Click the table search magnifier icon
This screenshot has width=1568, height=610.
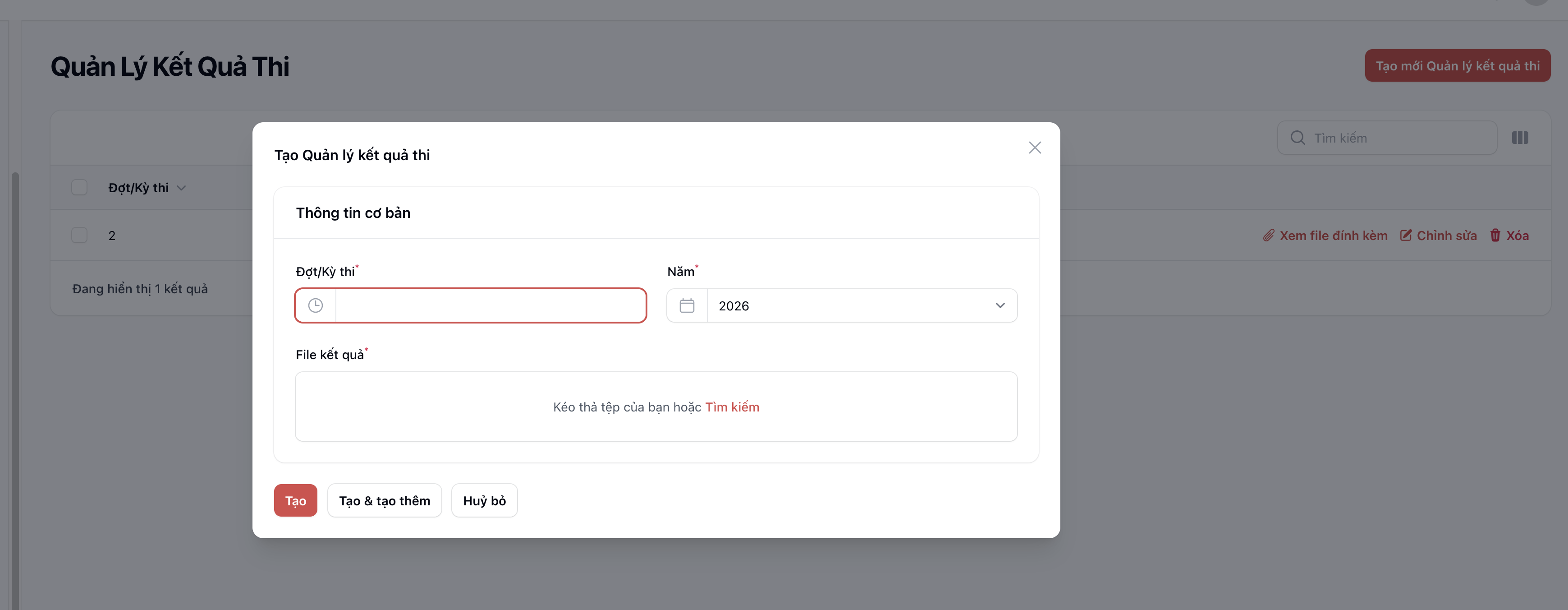click(1297, 138)
